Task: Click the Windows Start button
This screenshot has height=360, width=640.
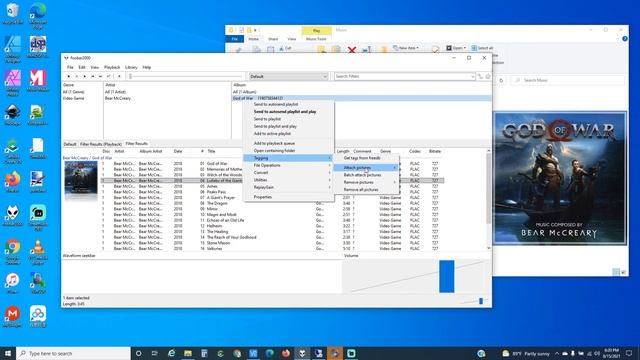Action: tap(8, 353)
